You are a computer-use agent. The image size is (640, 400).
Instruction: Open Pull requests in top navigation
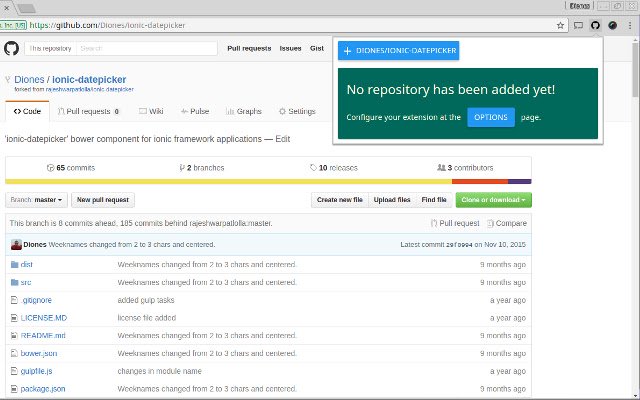249,49
